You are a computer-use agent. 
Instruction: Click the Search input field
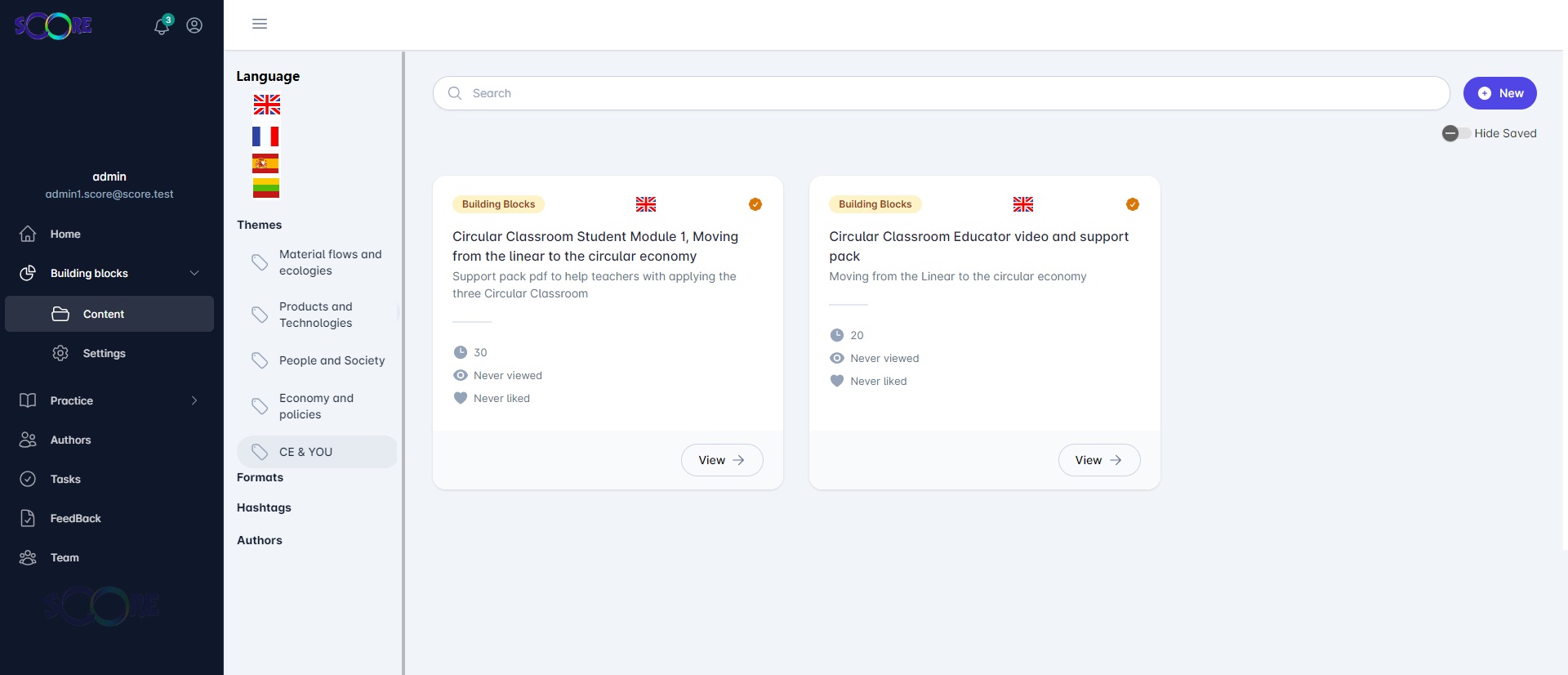[941, 93]
